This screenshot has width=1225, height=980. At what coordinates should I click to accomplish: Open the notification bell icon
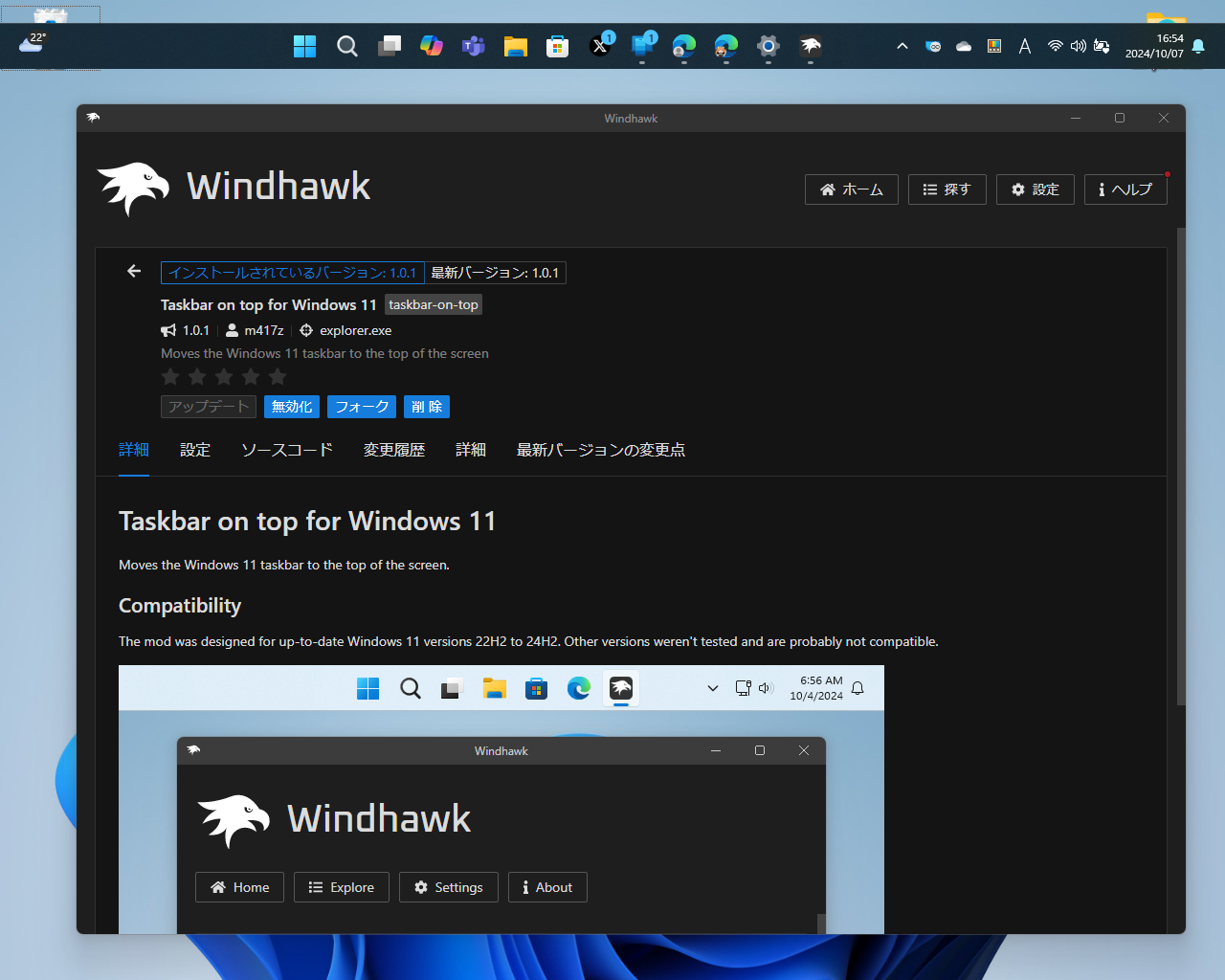(1198, 46)
